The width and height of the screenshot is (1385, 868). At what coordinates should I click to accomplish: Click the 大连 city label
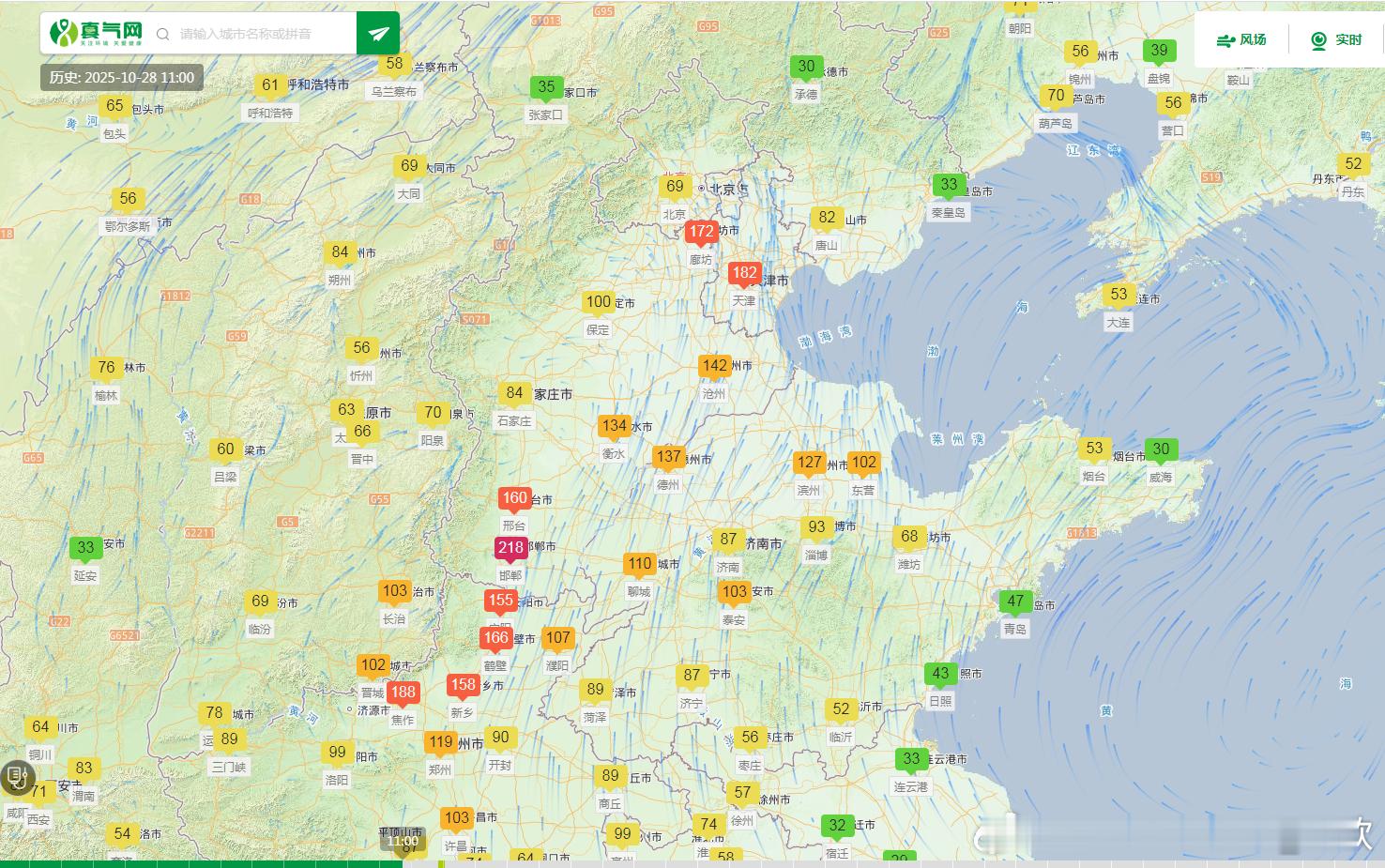(1119, 322)
